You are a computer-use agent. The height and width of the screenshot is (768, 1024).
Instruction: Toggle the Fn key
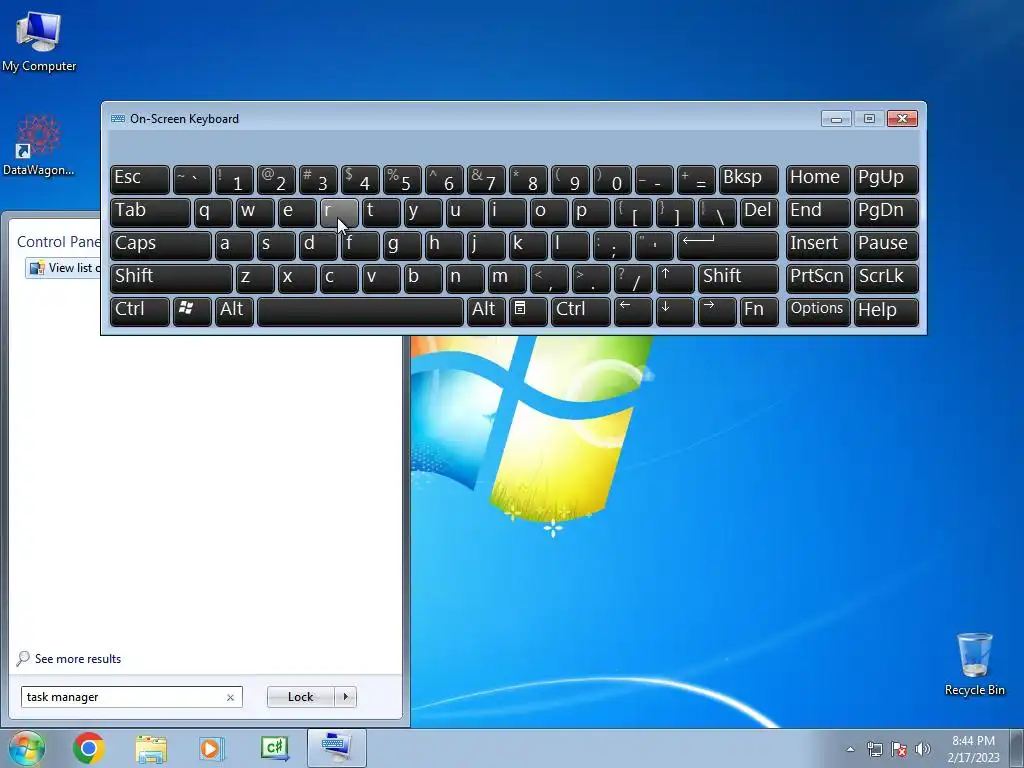pos(759,312)
